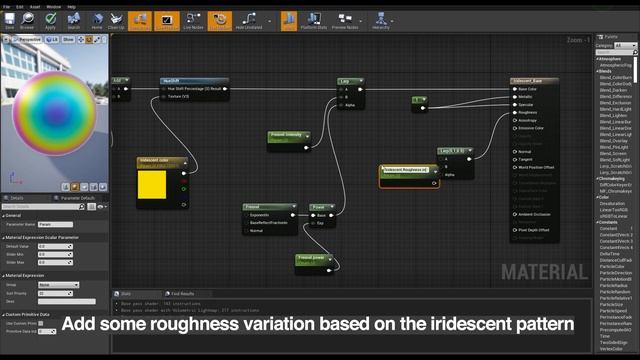
Task: Toggle the Live Update toolbar button
Action: (x=220, y=20)
